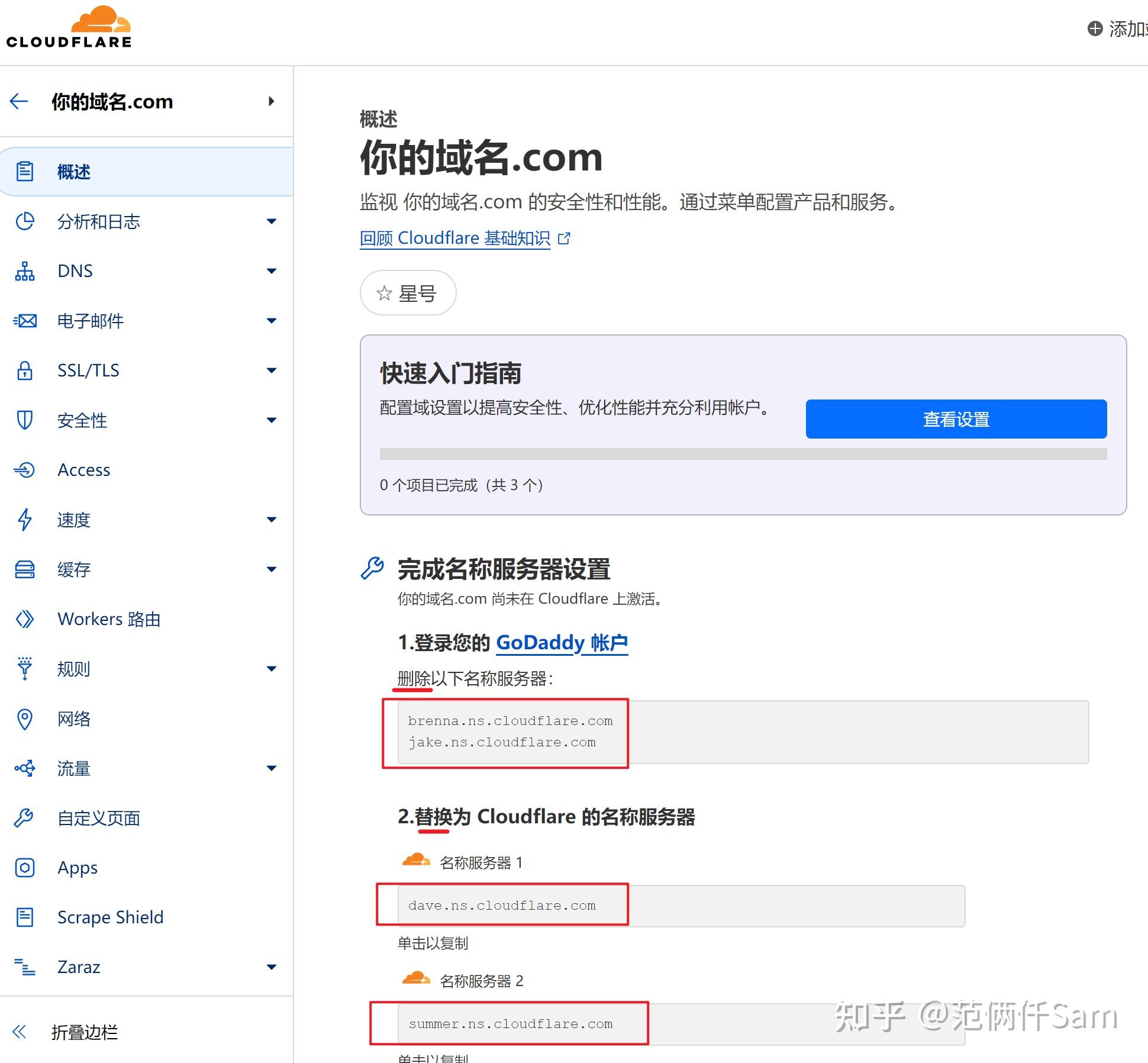Image resolution: width=1148 pixels, height=1063 pixels.
Task: Click the 安全性 shield icon
Action: coord(25,420)
